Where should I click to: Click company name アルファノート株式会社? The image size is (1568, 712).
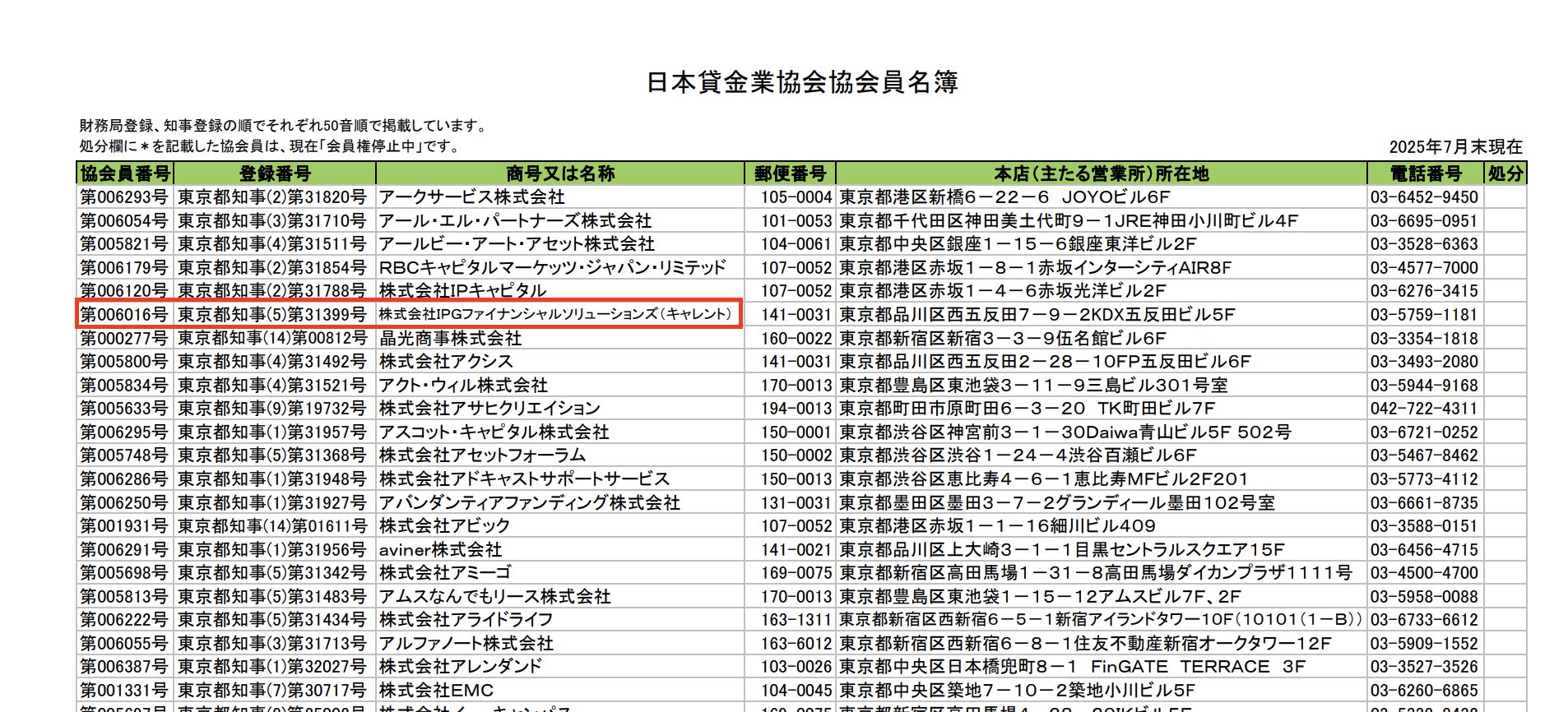point(466,644)
